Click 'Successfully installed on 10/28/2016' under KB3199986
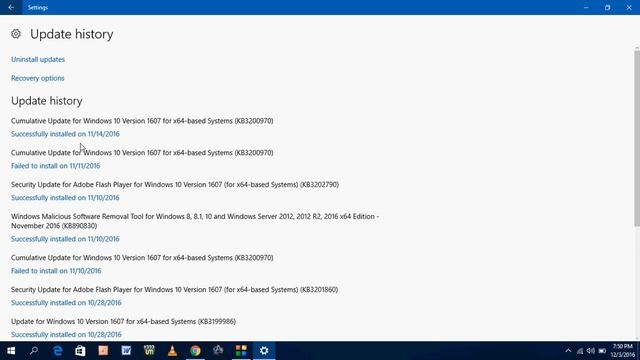Screen dimensions: 640x360 [66, 334]
